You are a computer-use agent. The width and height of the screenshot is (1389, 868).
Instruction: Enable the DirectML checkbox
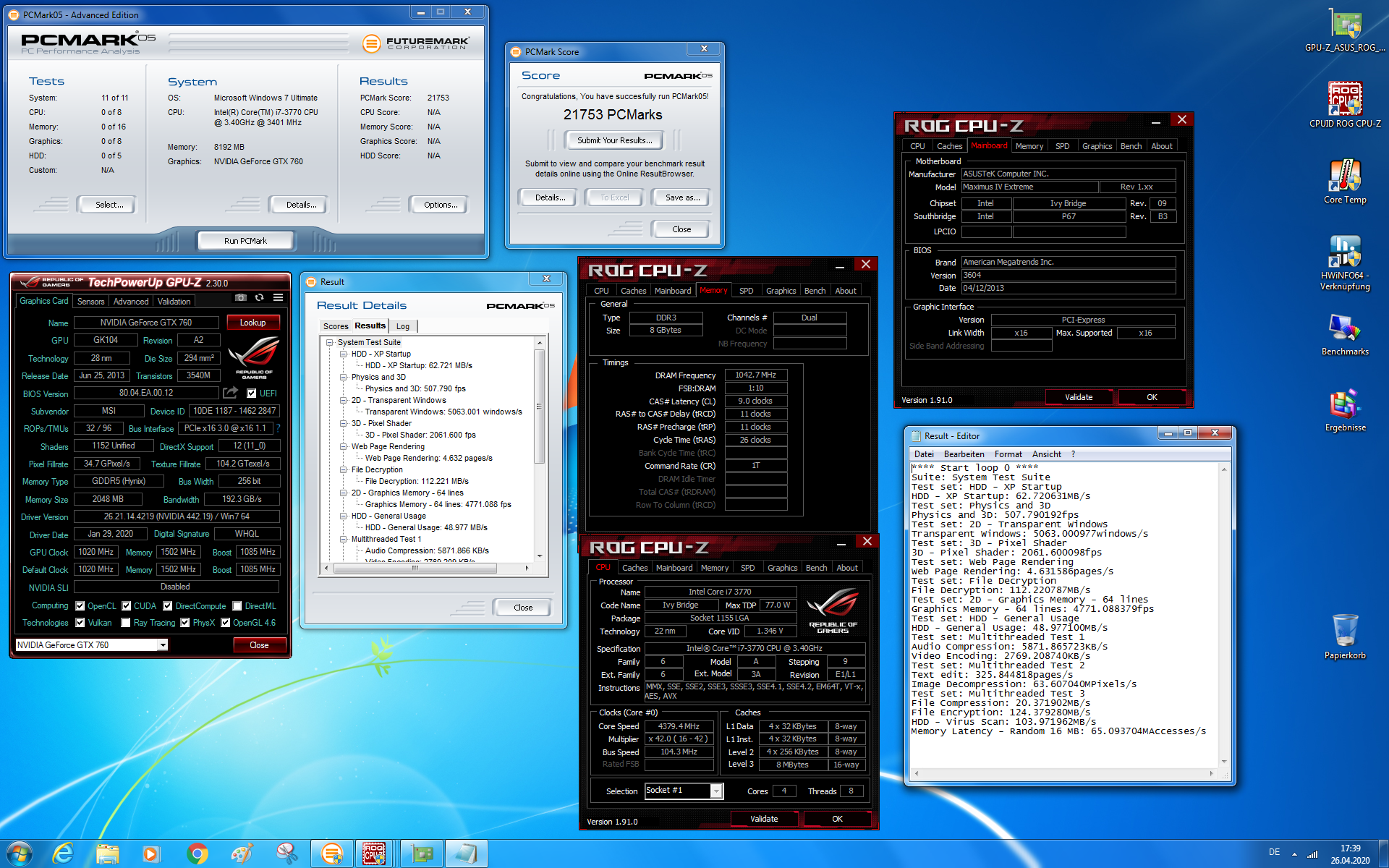[x=237, y=606]
